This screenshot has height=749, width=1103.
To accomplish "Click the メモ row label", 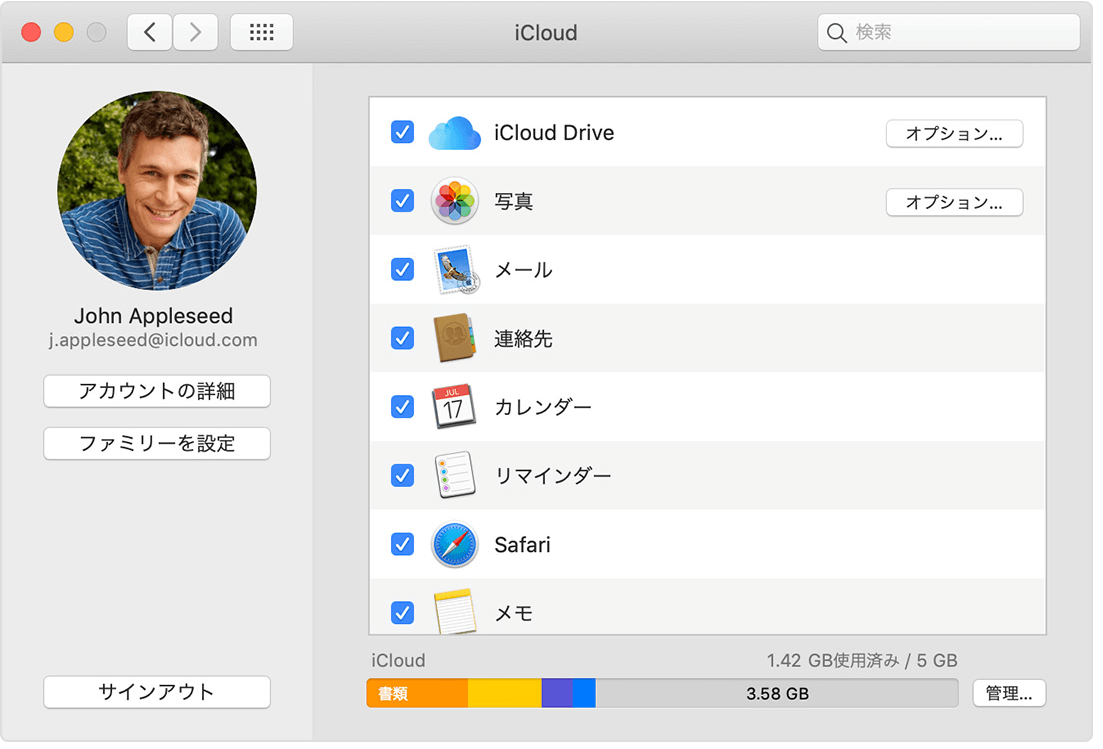I will point(514,613).
